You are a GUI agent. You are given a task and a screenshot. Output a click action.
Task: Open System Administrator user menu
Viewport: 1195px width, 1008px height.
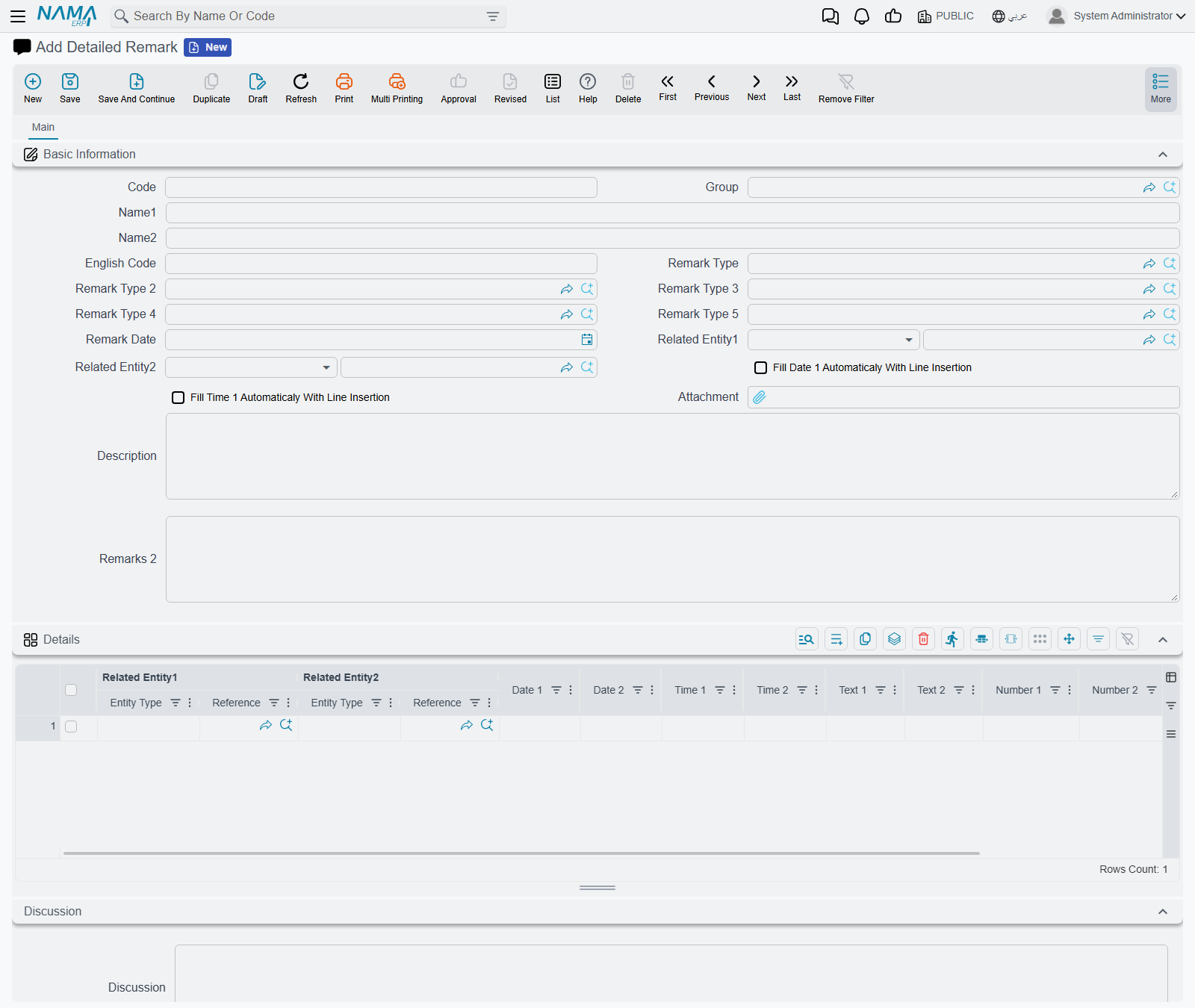(x=1117, y=16)
